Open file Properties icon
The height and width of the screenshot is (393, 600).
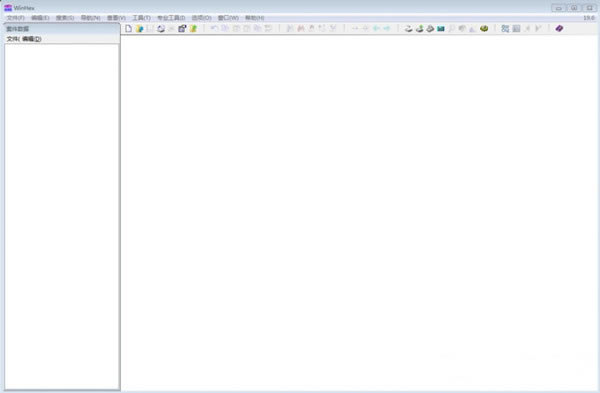click(182, 29)
